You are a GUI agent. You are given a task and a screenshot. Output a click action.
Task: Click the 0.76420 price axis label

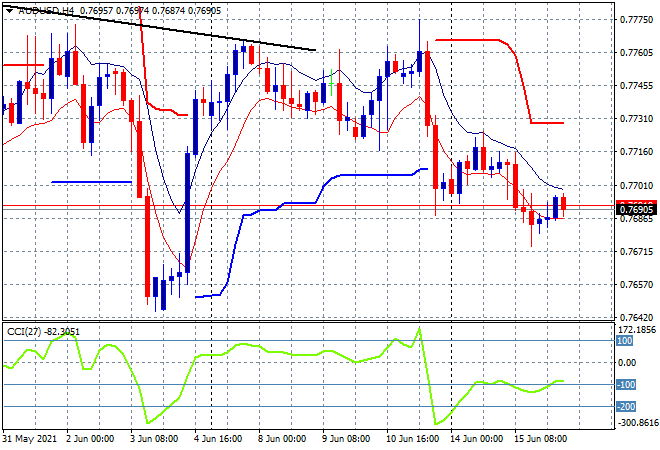(636, 318)
